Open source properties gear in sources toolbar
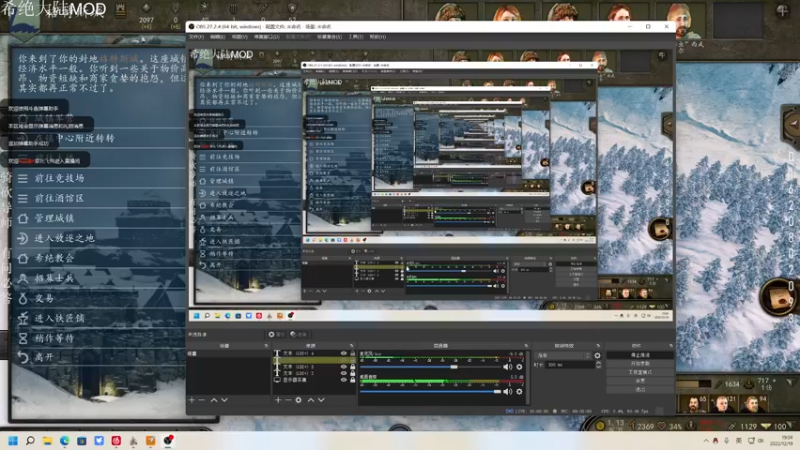The image size is (800, 450). [x=298, y=400]
